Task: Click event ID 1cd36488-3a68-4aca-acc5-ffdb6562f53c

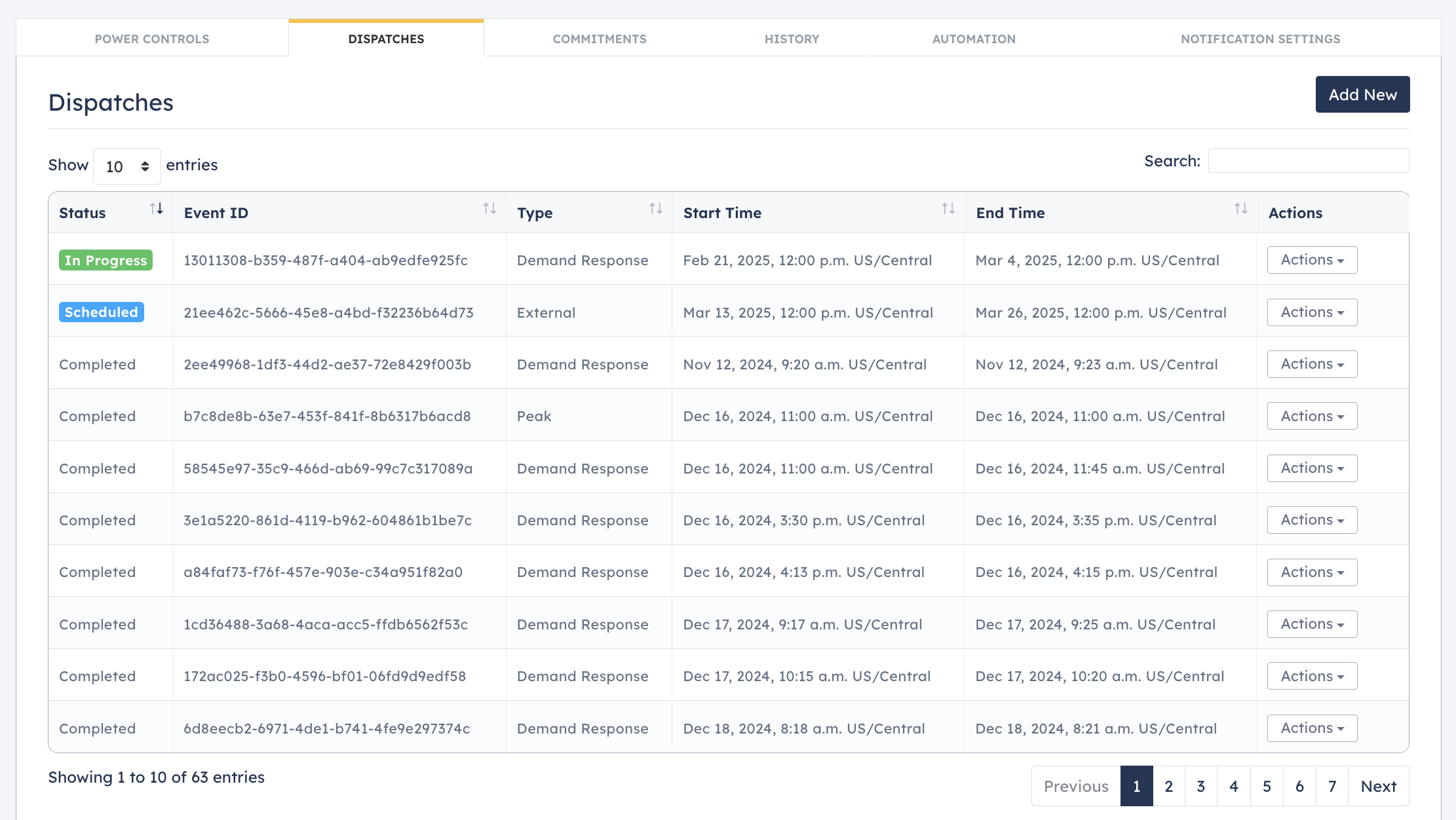Action: point(326,624)
